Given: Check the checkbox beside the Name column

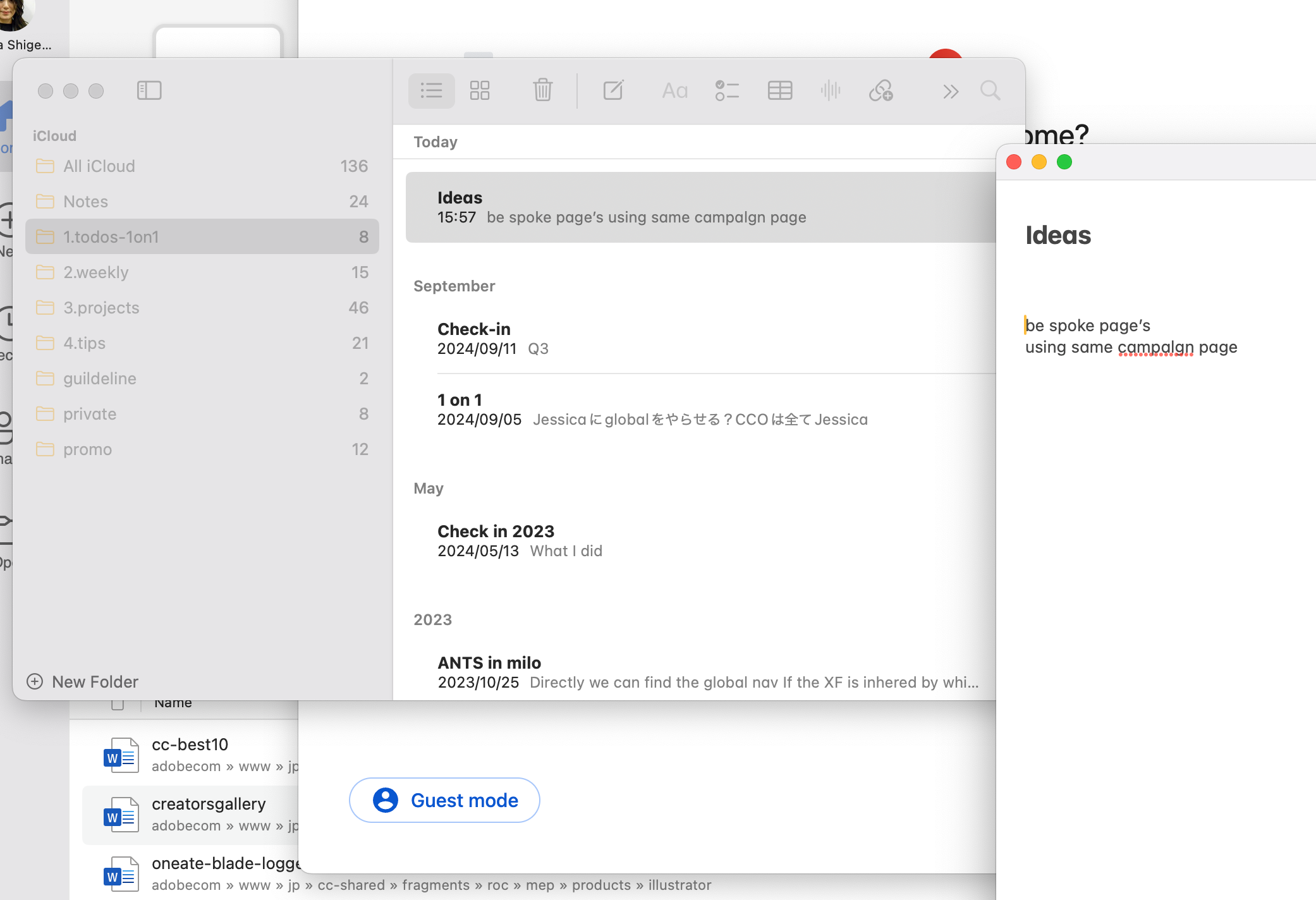Looking at the screenshot, I should [x=118, y=704].
